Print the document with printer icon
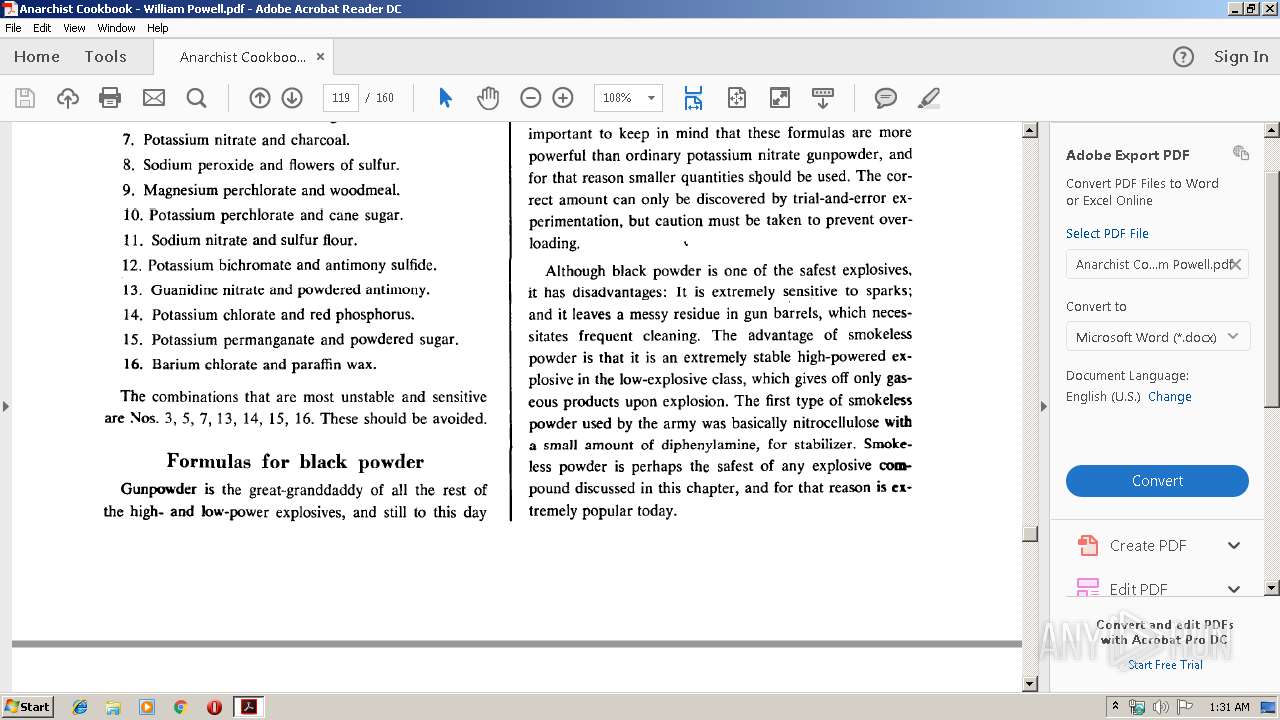 (110, 98)
